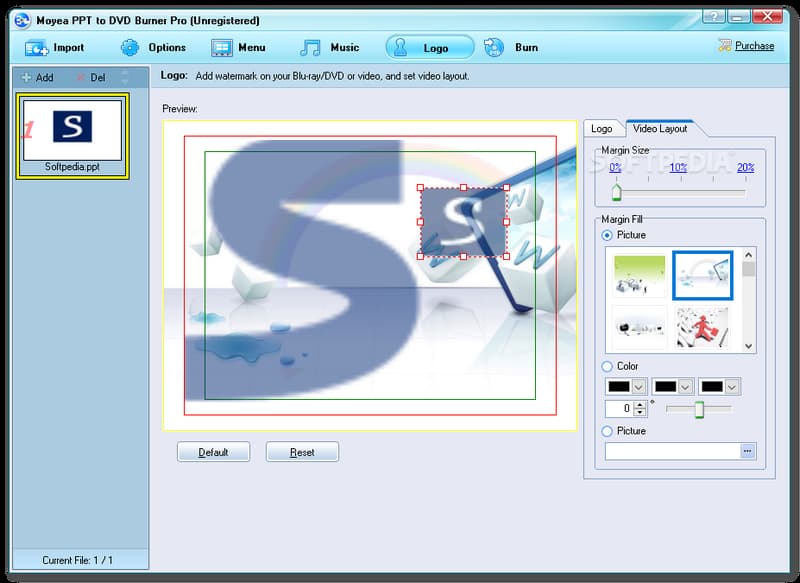Image resolution: width=800 pixels, height=583 pixels.
Task: Set margin size to 0%
Action: pos(615,167)
